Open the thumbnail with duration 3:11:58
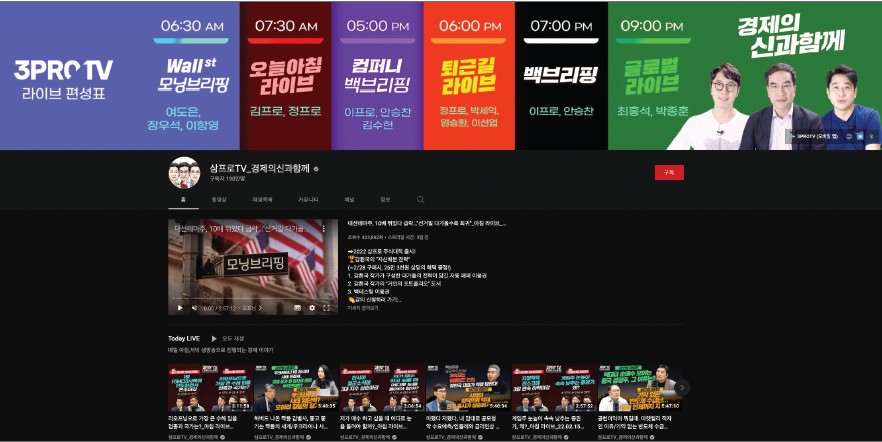 [x=210, y=387]
